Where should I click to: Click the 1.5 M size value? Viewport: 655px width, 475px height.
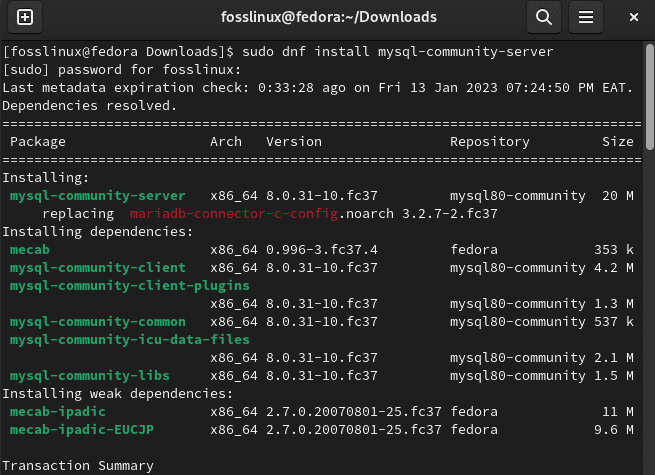[x=614, y=376]
